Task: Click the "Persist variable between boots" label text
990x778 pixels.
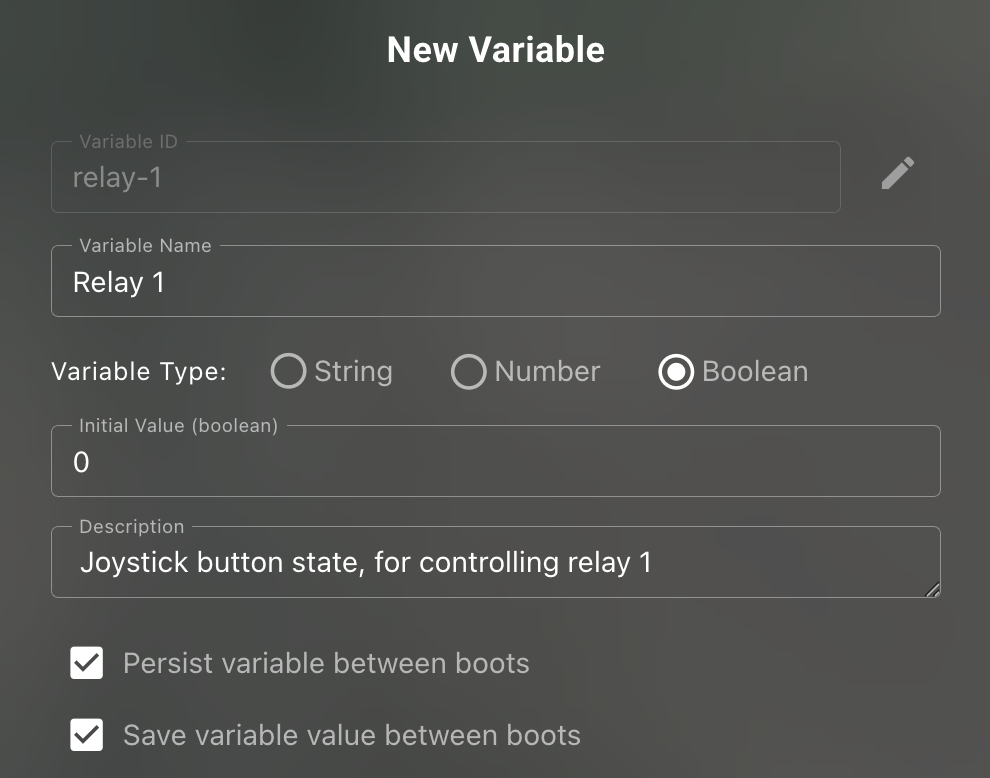Action: tap(326, 663)
